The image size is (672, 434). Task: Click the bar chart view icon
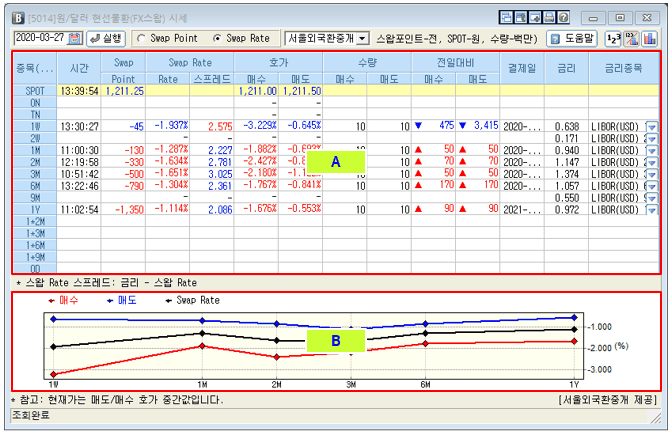pos(650,39)
